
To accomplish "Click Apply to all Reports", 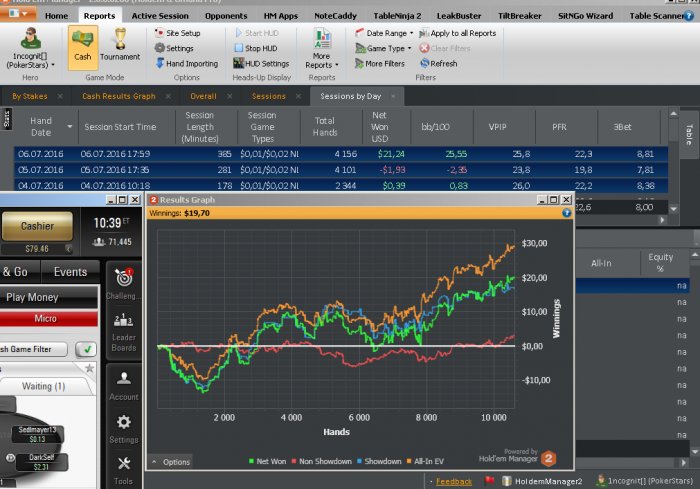I will pos(458,33).
